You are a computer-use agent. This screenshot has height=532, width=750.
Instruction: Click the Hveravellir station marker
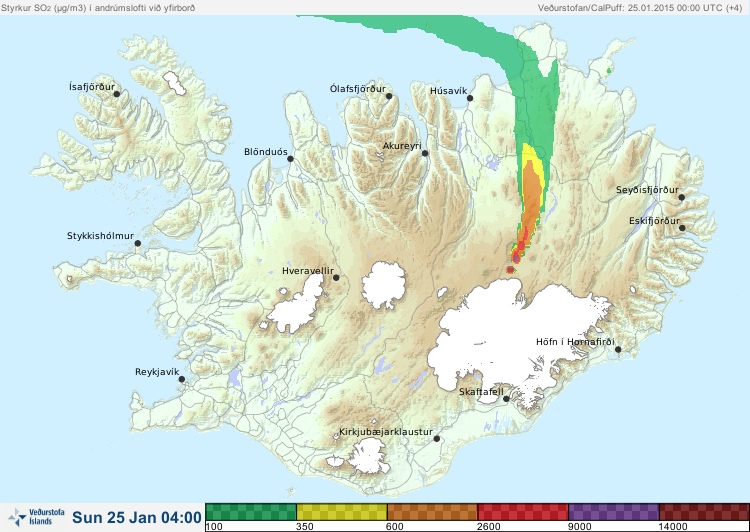click(336, 277)
